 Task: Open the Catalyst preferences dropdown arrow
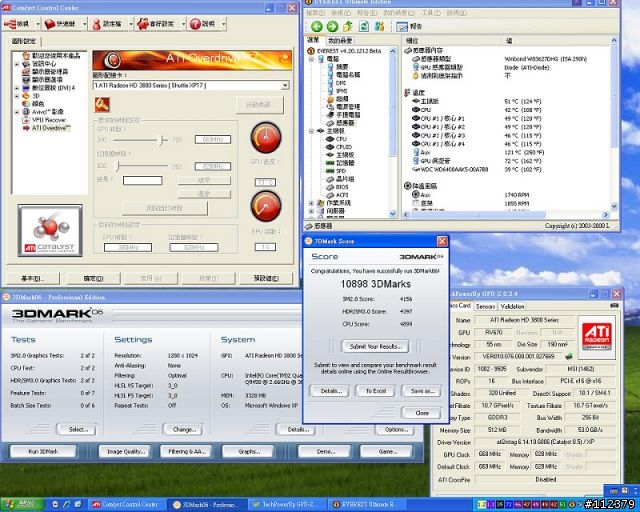pos(183,24)
